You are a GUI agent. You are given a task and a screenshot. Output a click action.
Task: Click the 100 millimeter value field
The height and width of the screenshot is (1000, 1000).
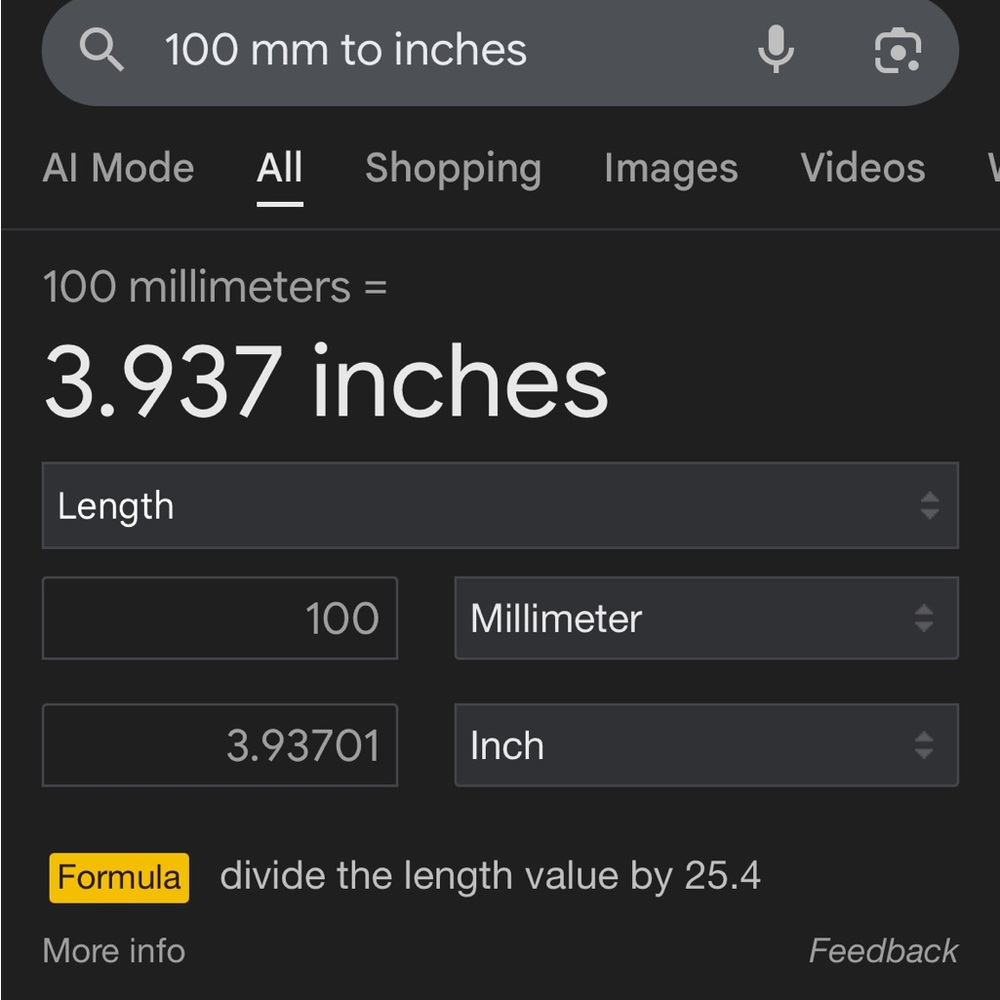click(220, 618)
